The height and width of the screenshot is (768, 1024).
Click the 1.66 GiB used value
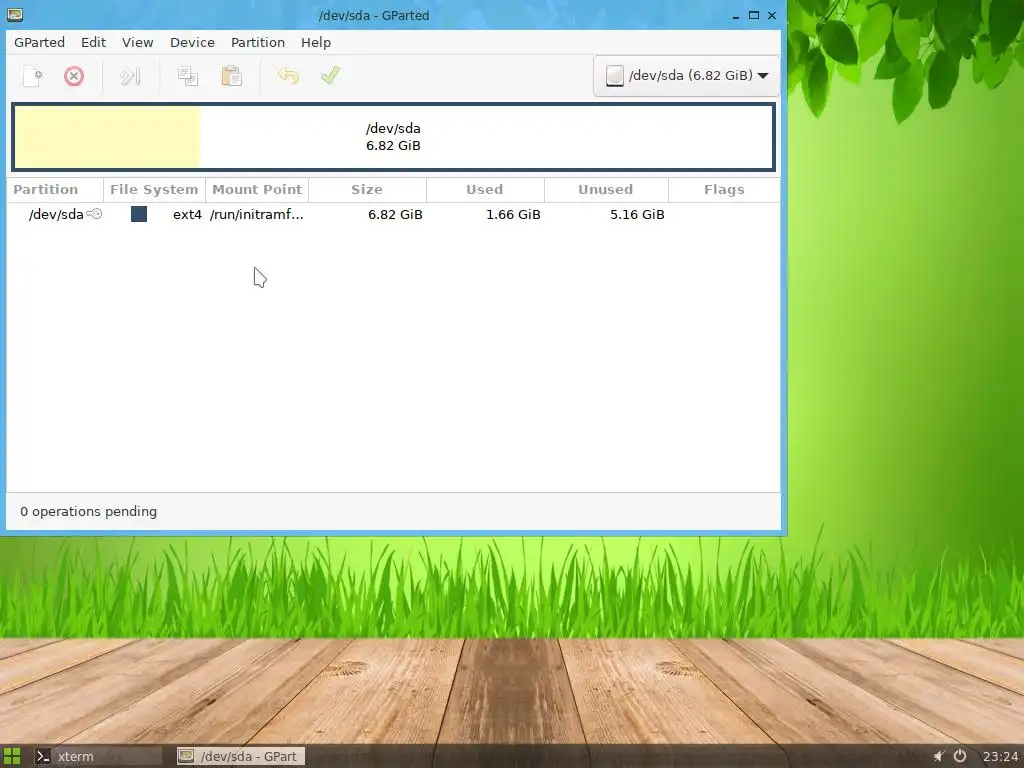point(513,214)
